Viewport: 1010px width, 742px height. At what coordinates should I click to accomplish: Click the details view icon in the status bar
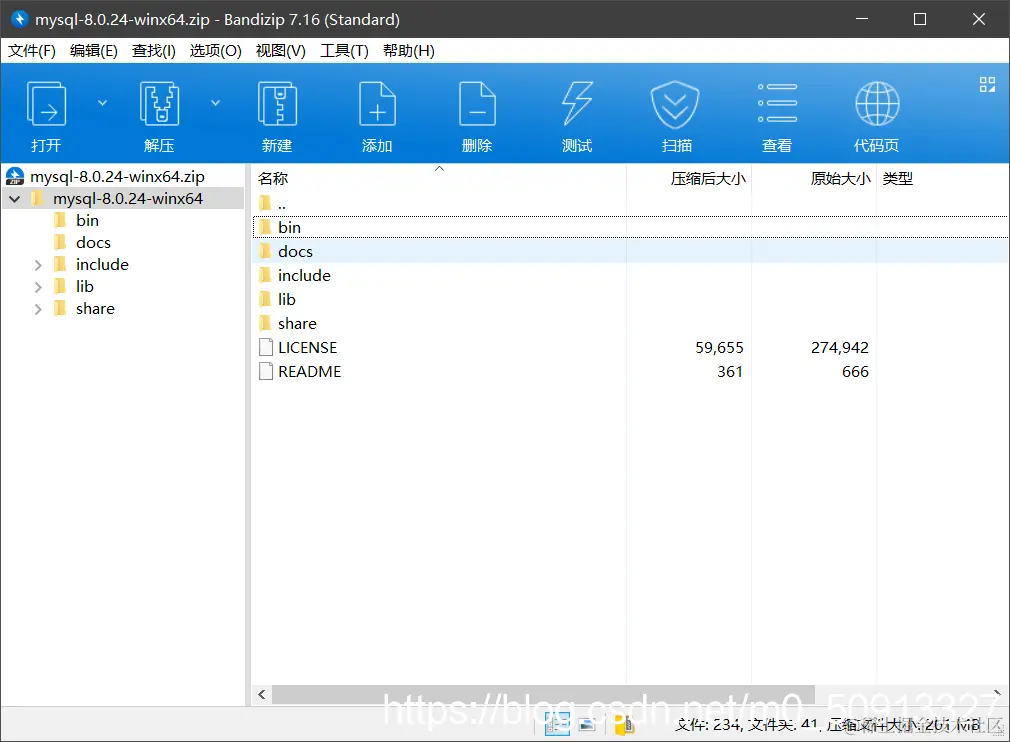click(x=557, y=725)
